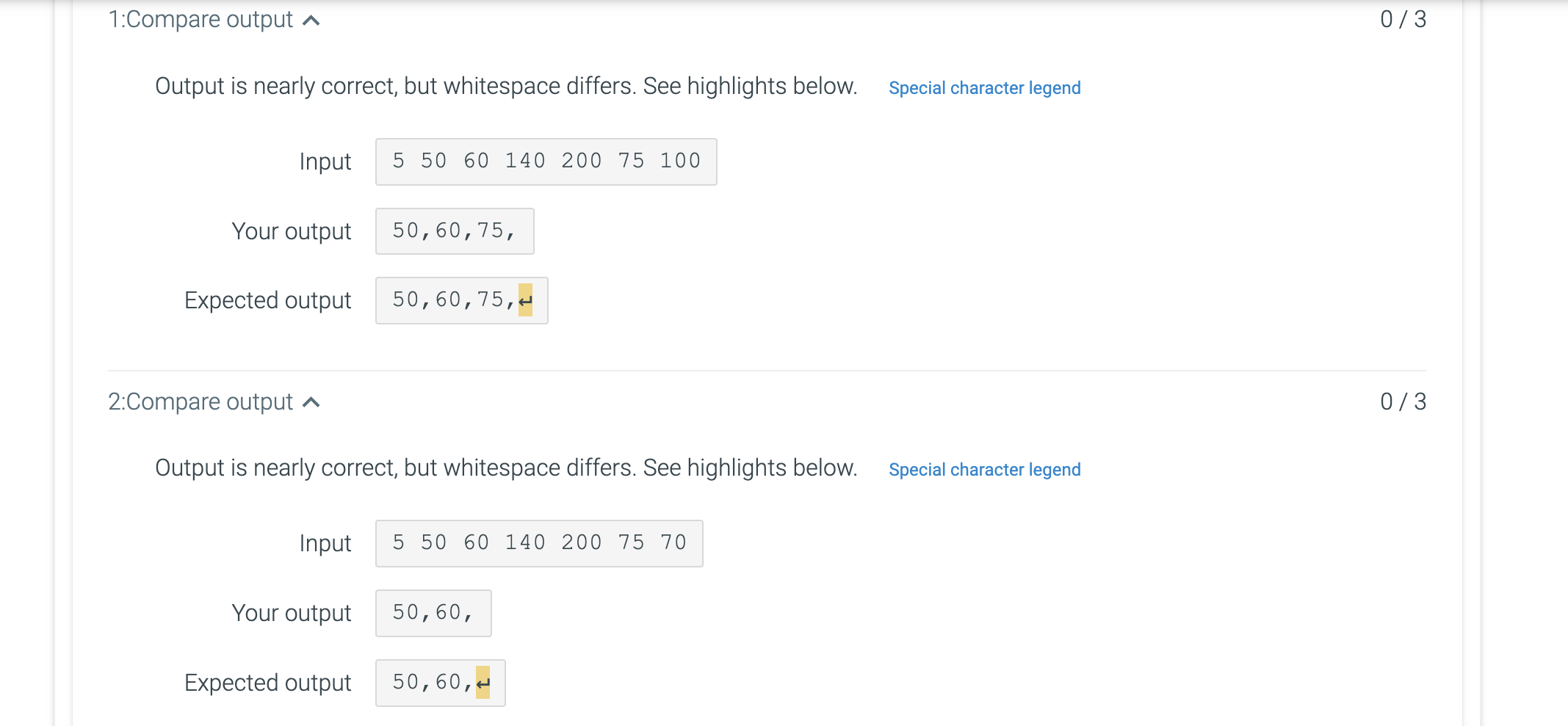Click Your output box showing 50,60,75,
This screenshot has width=1568, height=726.
pyautogui.click(x=454, y=231)
